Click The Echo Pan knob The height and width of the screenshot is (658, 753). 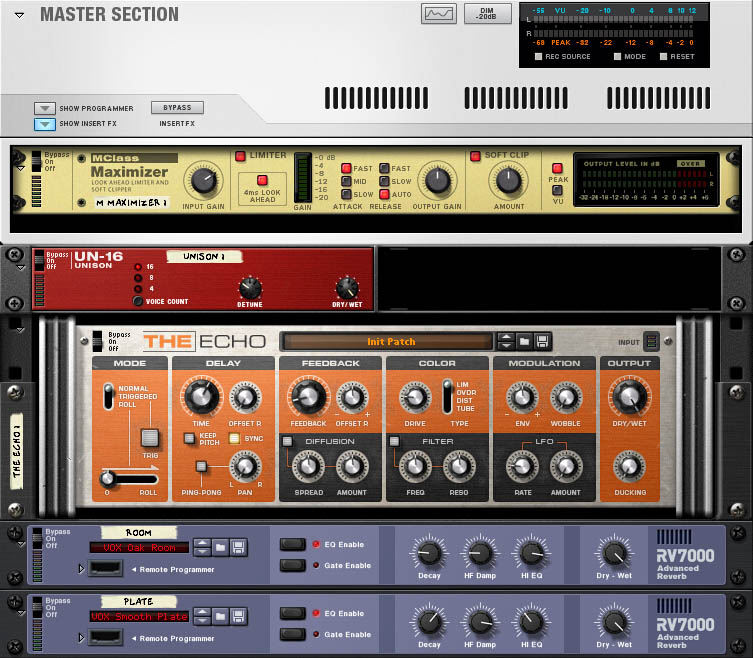(x=245, y=466)
